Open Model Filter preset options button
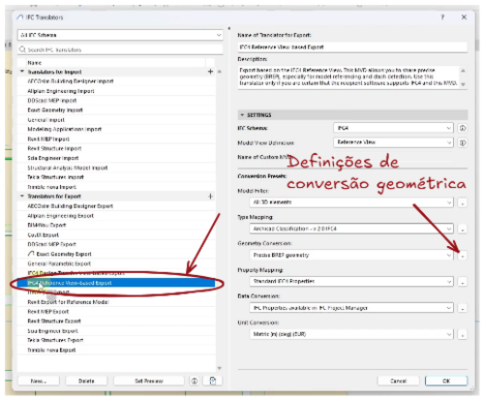Screen dimensions: 484x400 (462, 202)
